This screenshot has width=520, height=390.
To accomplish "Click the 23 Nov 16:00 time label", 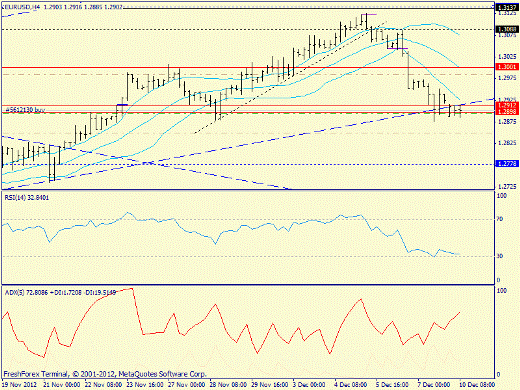I will click(145, 385).
